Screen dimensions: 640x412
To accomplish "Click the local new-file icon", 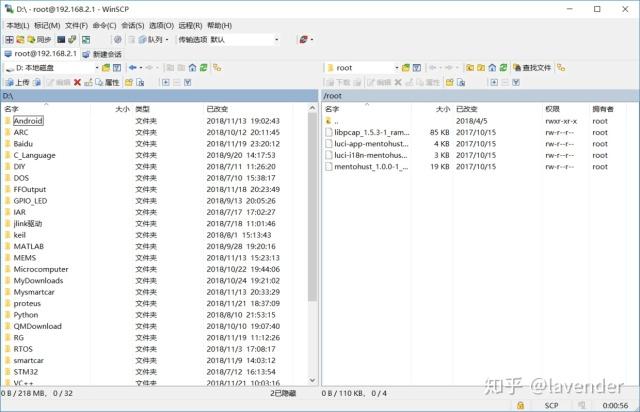I will (x=140, y=82).
